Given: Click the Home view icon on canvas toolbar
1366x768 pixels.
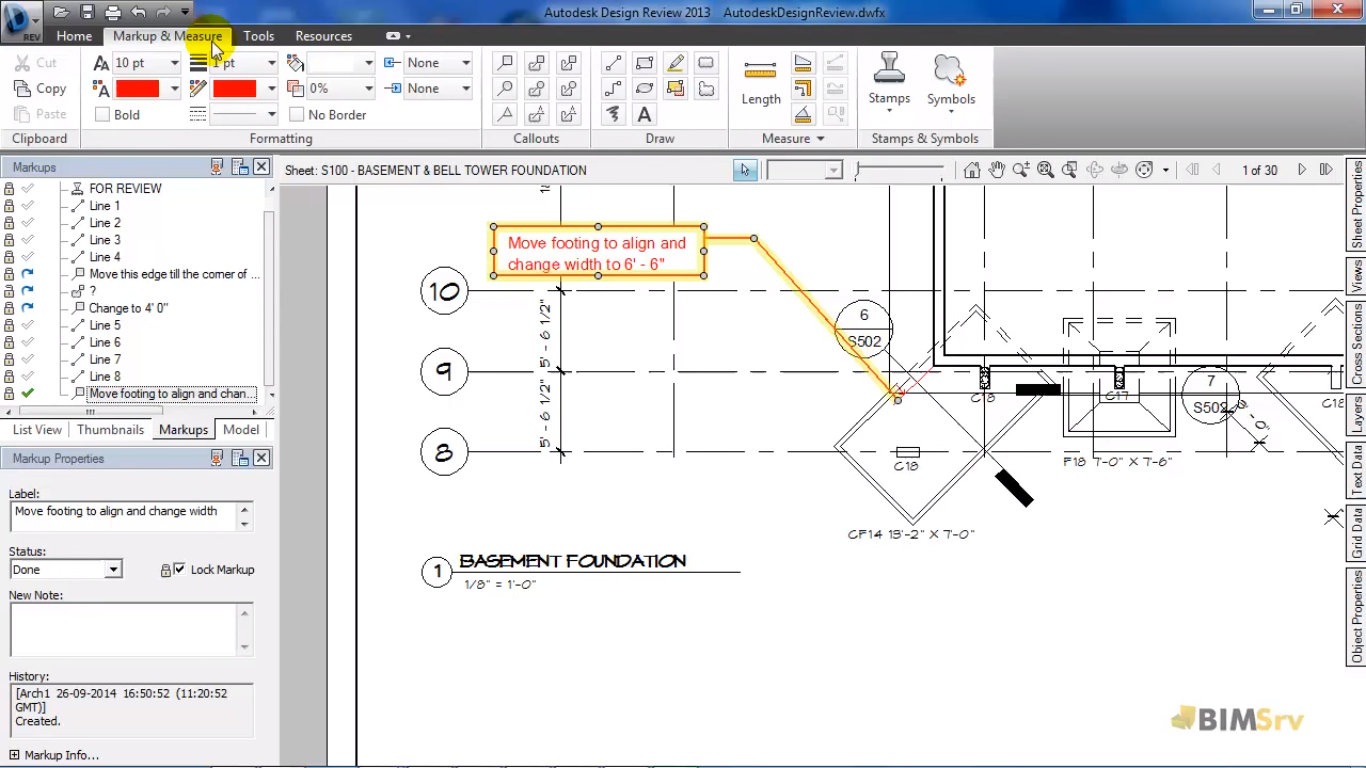Looking at the screenshot, I should (972, 170).
